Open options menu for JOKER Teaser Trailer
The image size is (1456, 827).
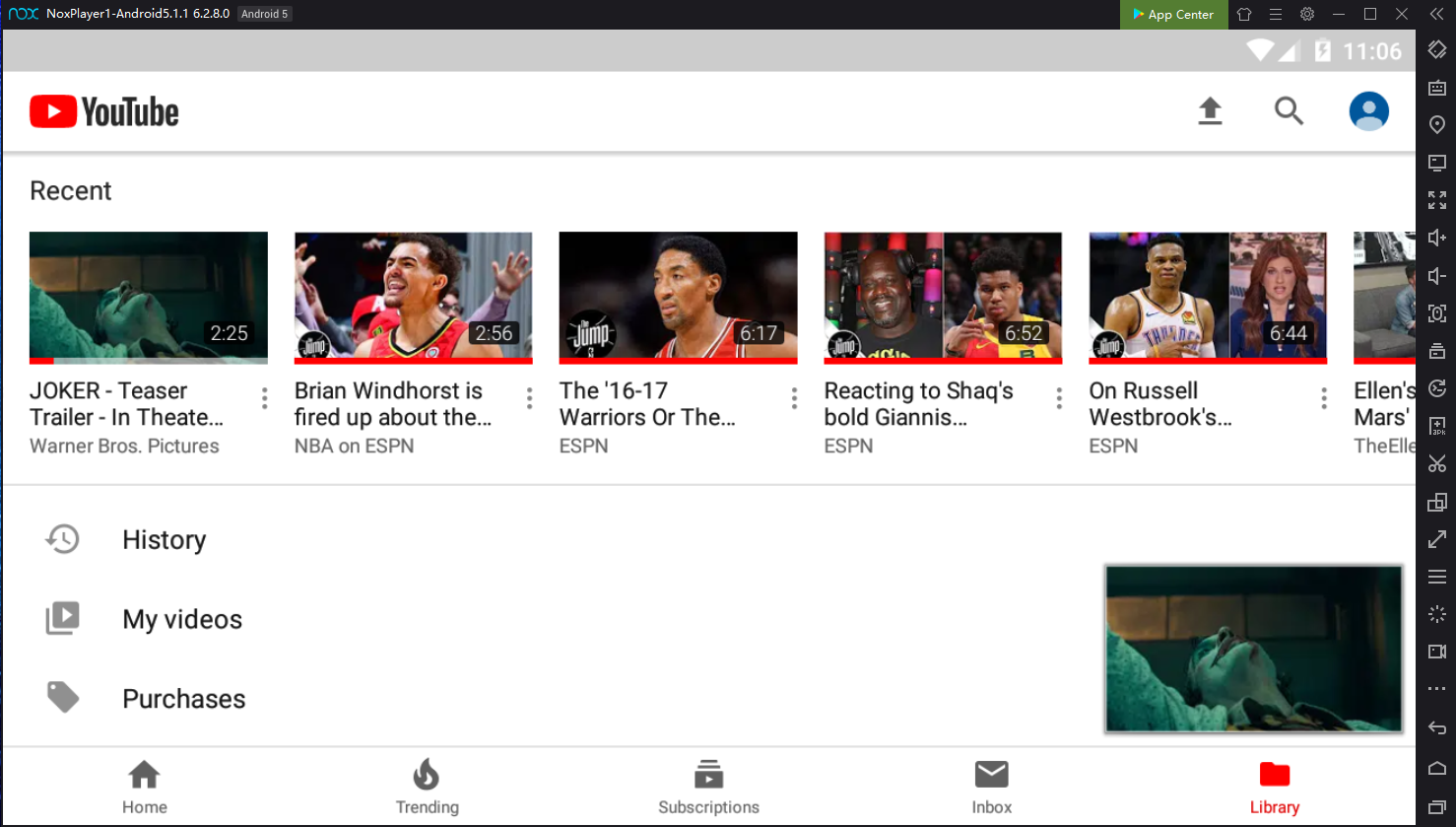point(264,398)
